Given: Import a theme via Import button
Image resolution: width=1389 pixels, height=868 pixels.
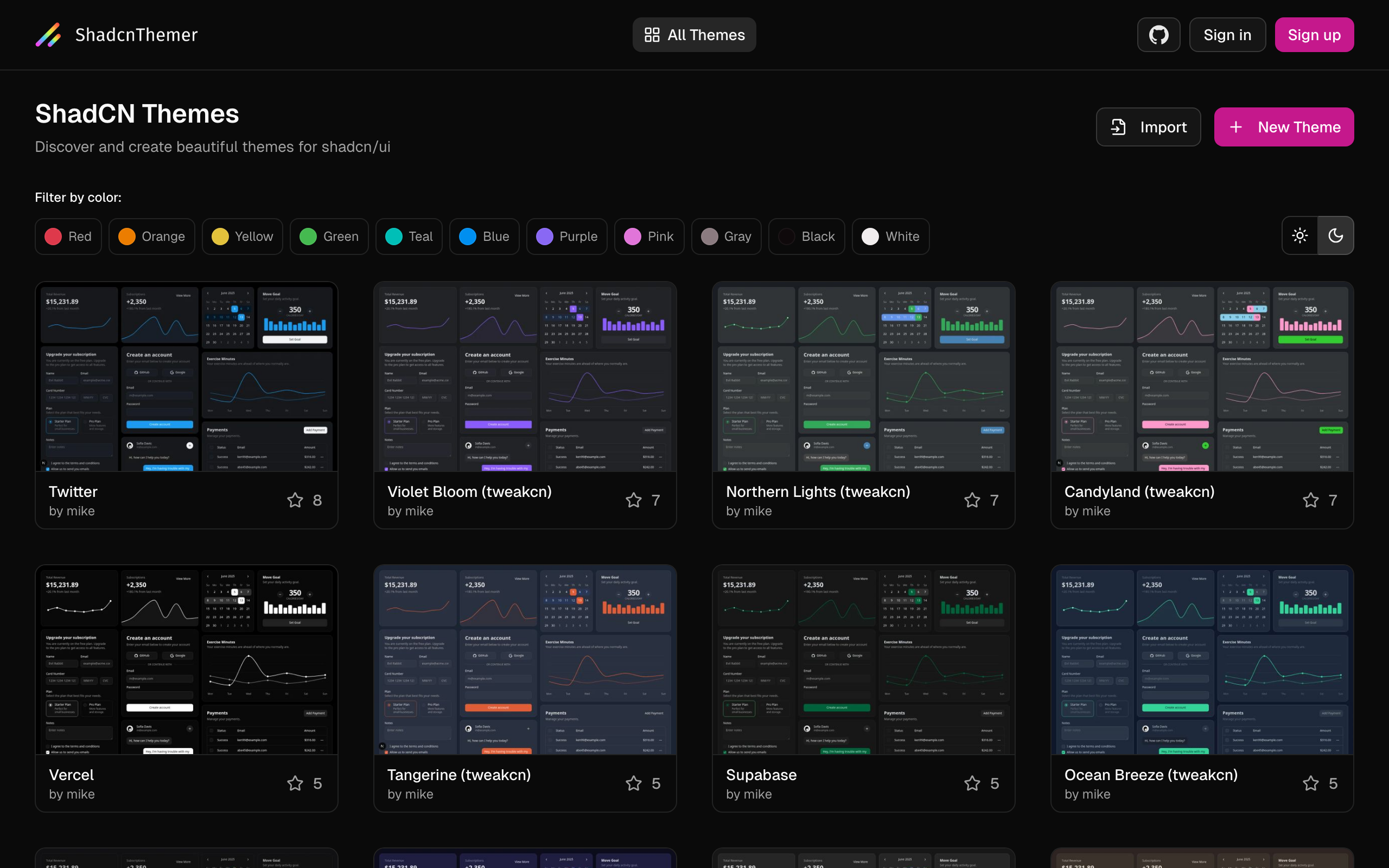Looking at the screenshot, I should pyautogui.click(x=1148, y=127).
